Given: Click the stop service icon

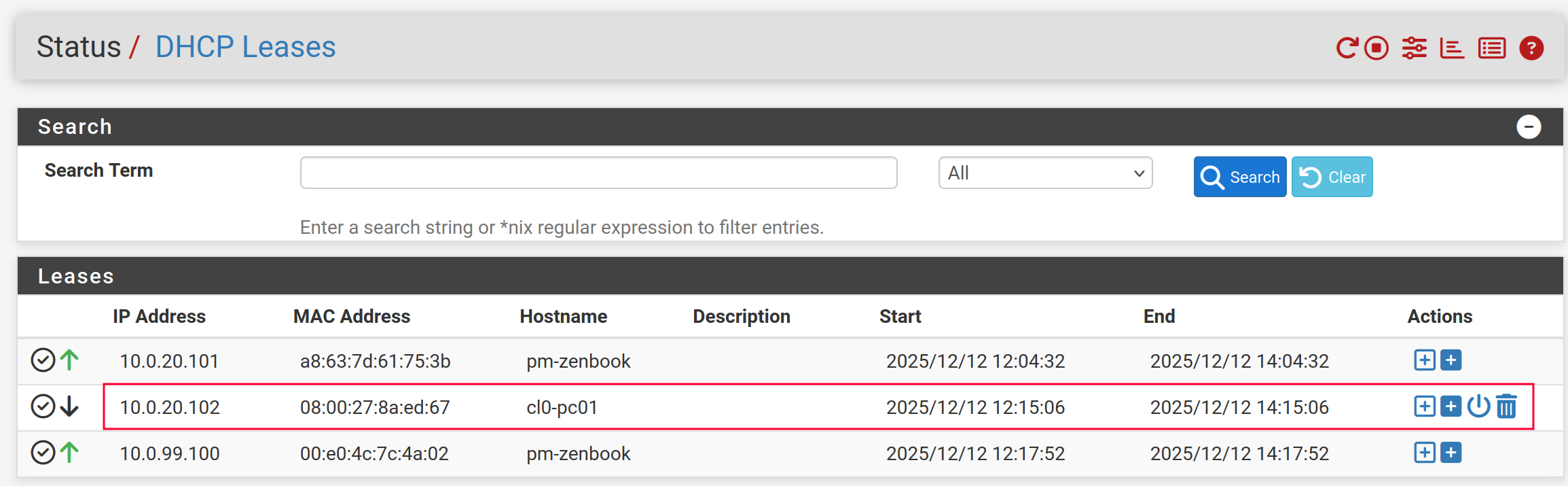Looking at the screenshot, I should (1376, 48).
